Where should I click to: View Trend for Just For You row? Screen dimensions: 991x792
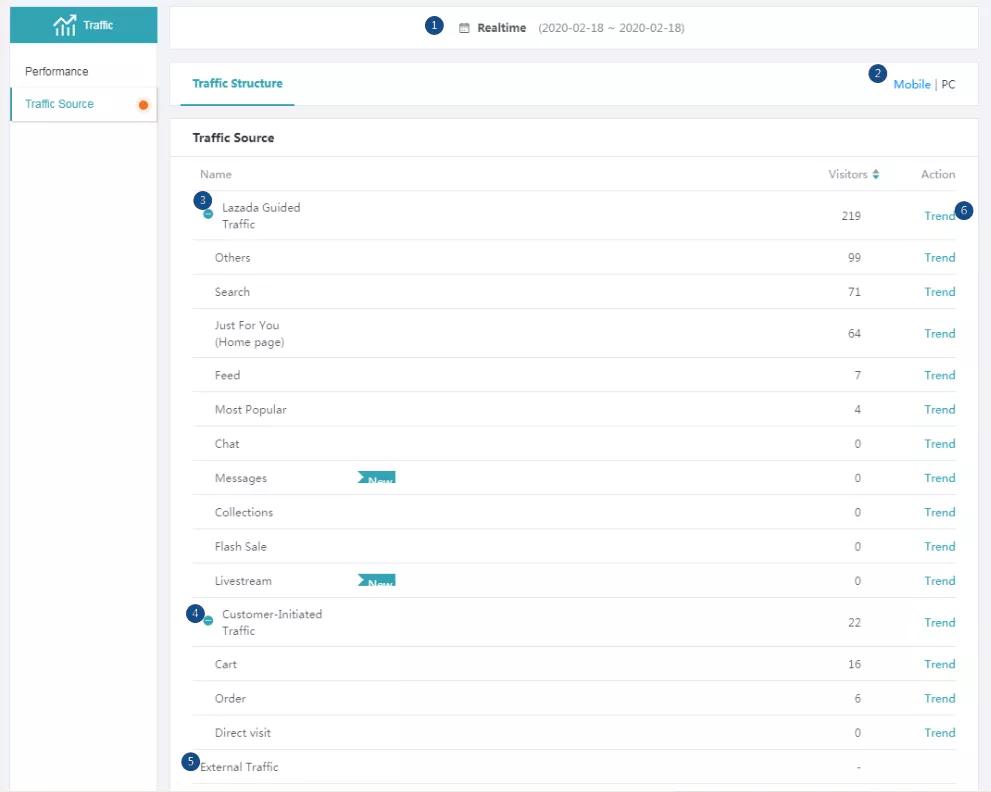pos(939,334)
